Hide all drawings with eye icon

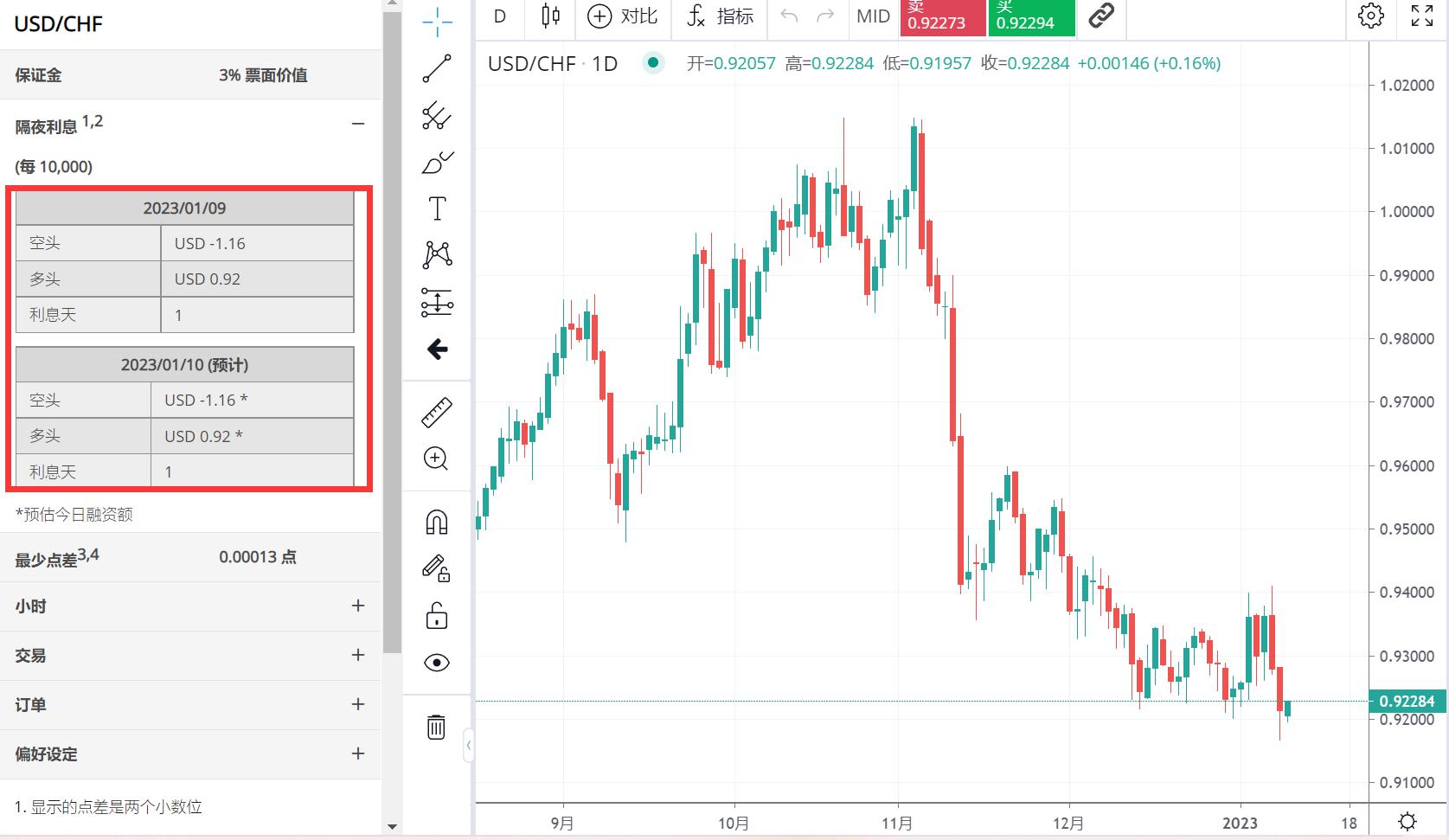437,663
